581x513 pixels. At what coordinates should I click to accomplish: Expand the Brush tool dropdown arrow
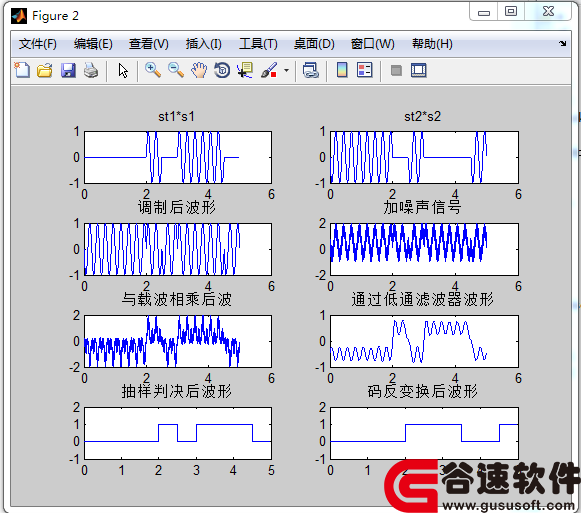click(x=286, y=70)
